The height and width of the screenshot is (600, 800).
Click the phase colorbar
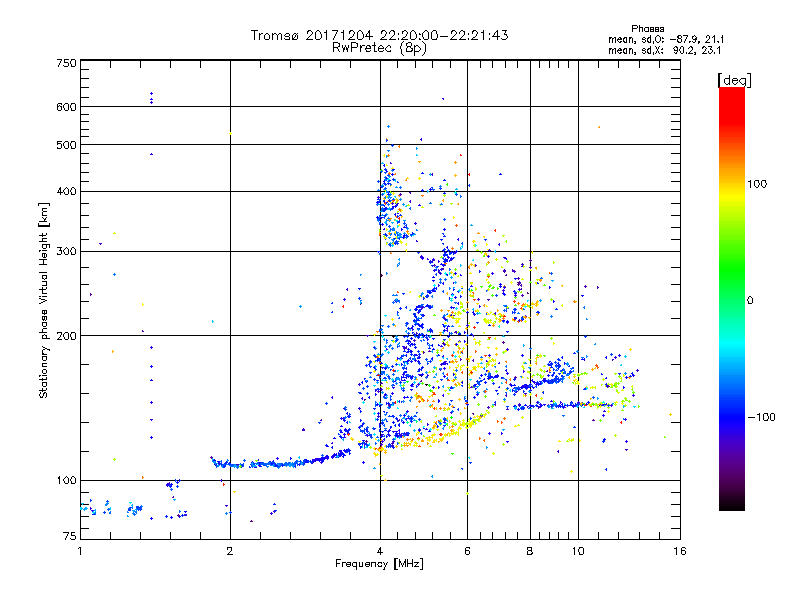(732, 298)
